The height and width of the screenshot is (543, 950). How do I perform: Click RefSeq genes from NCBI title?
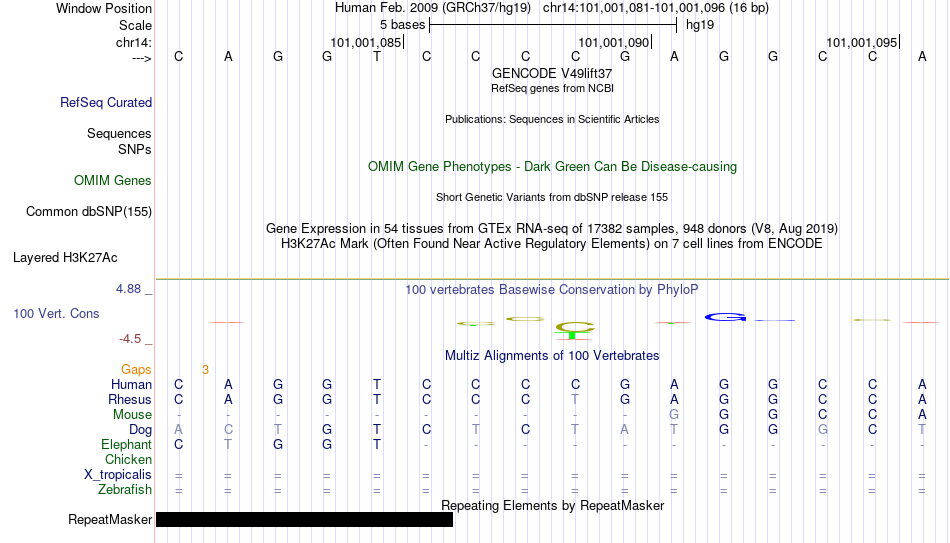[x=552, y=88]
